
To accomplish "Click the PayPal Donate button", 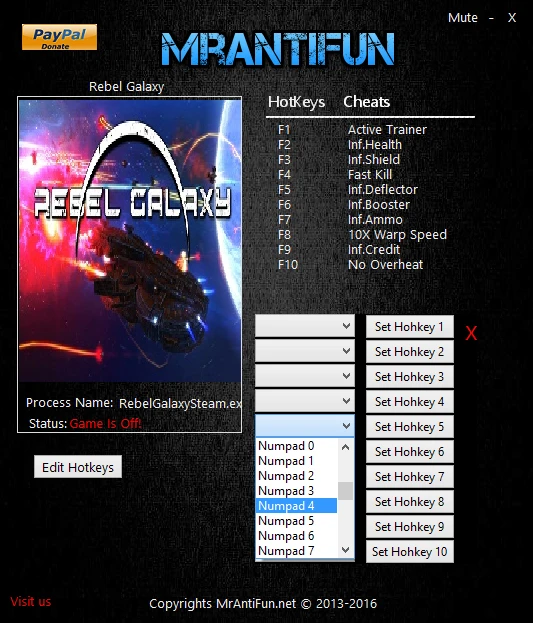I will point(59,37).
